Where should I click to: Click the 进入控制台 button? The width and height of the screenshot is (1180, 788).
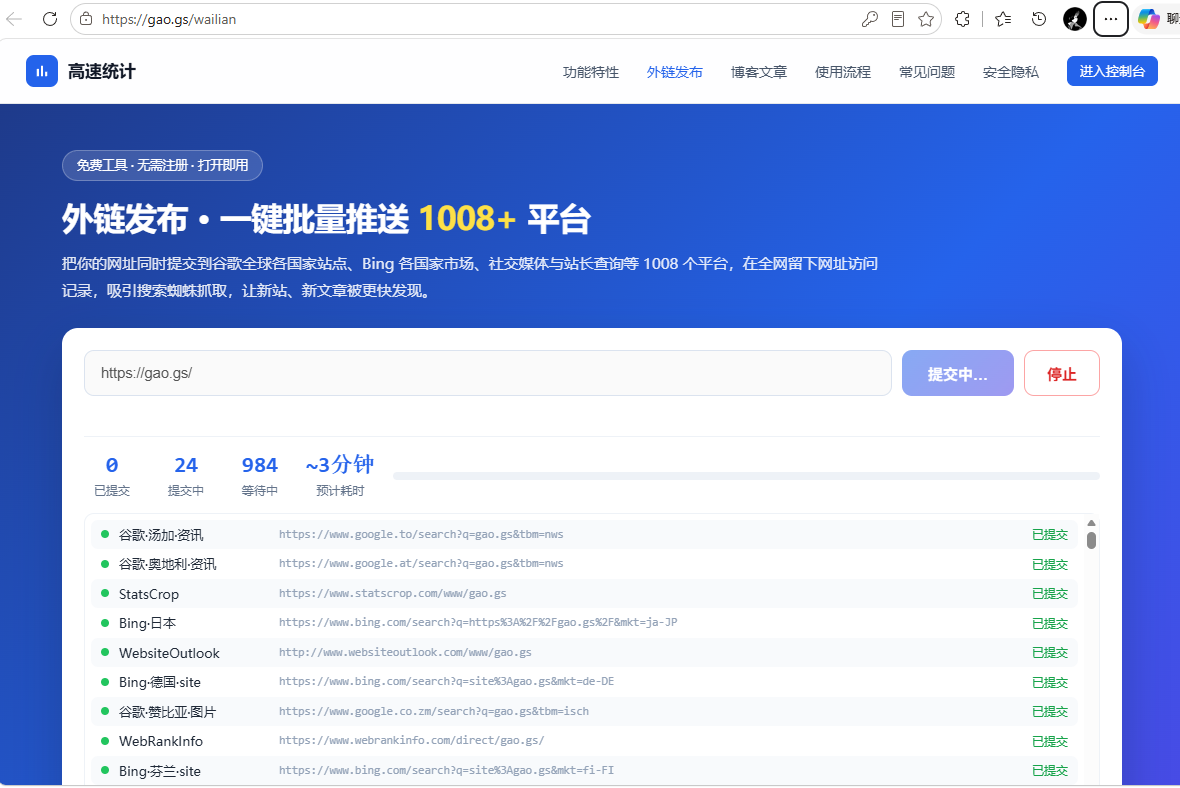point(1112,71)
